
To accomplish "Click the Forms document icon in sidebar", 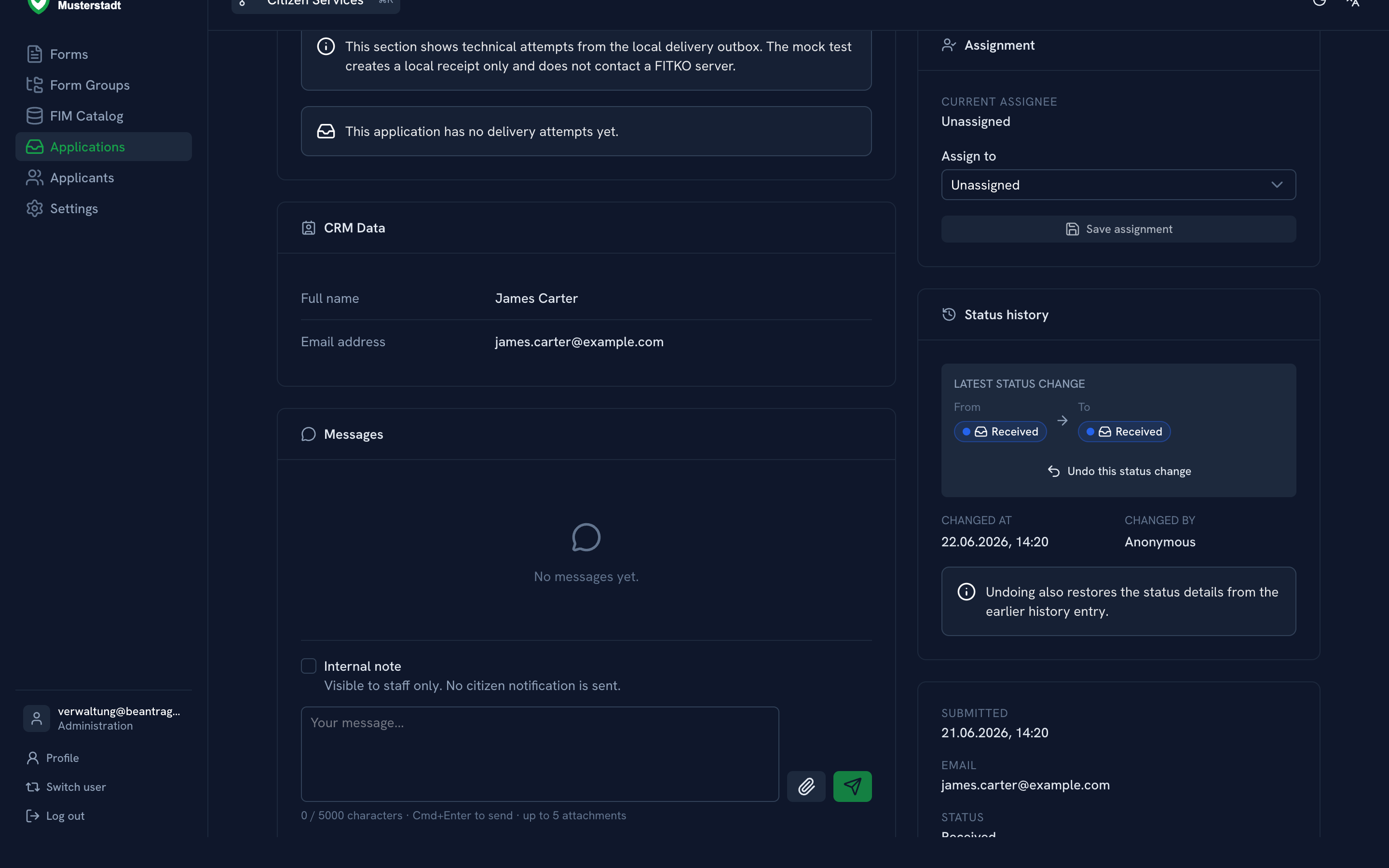I will pos(34,54).
